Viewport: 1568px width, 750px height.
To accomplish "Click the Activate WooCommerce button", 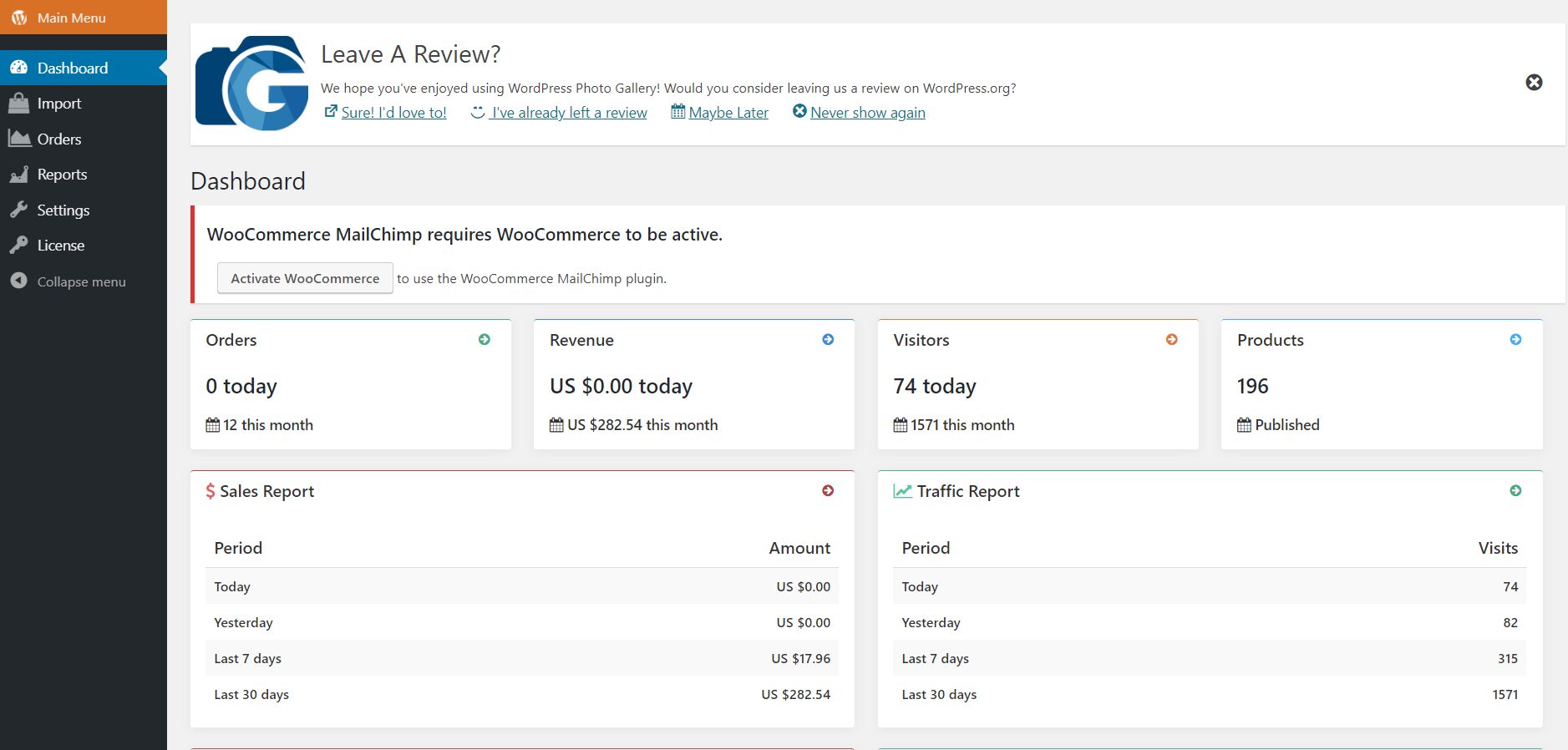I will [x=305, y=278].
